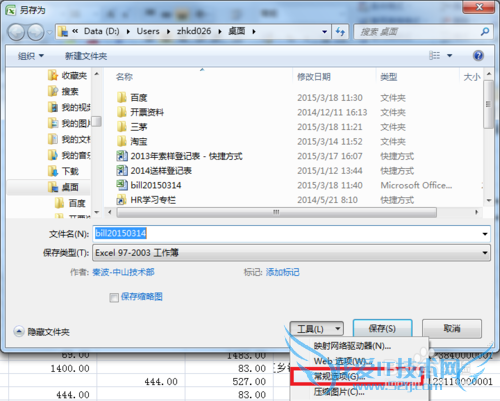Click the horizontal scrollbar of file list

point(276,212)
